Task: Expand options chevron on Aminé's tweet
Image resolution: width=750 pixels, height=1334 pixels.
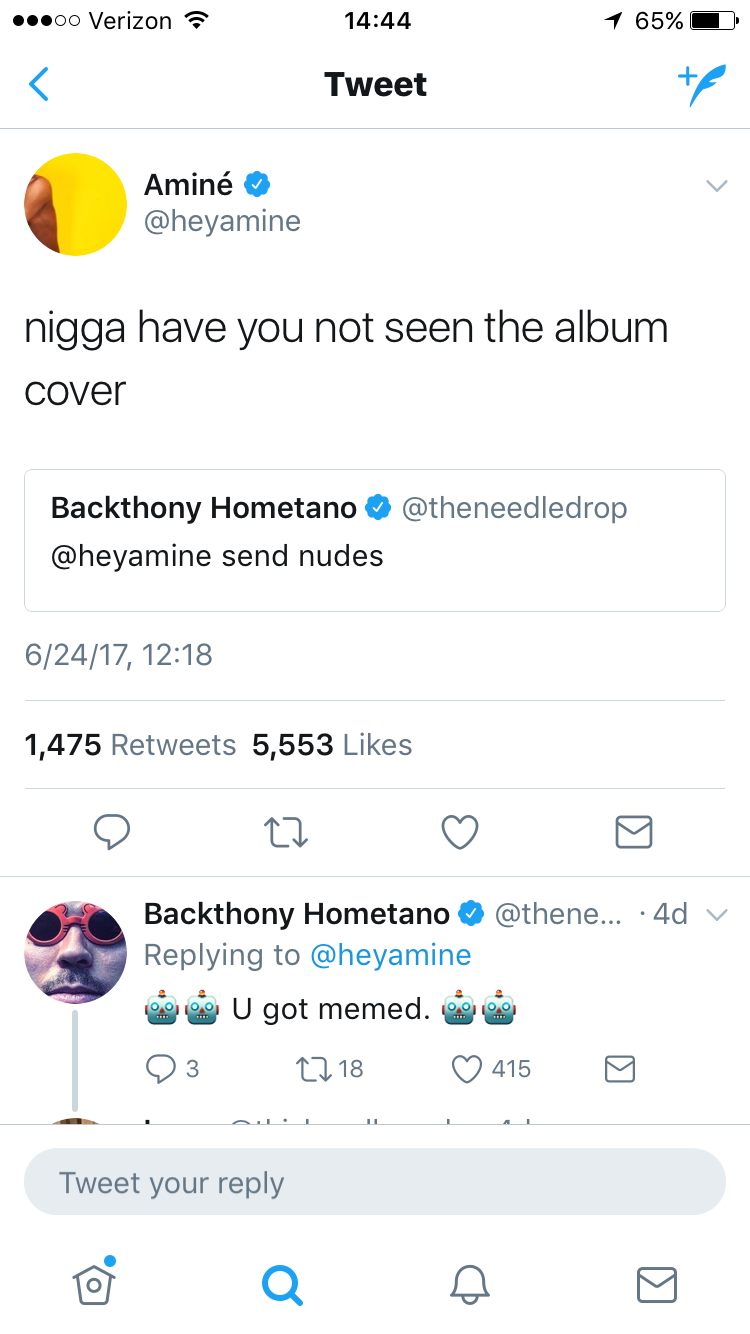Action: 716,186
